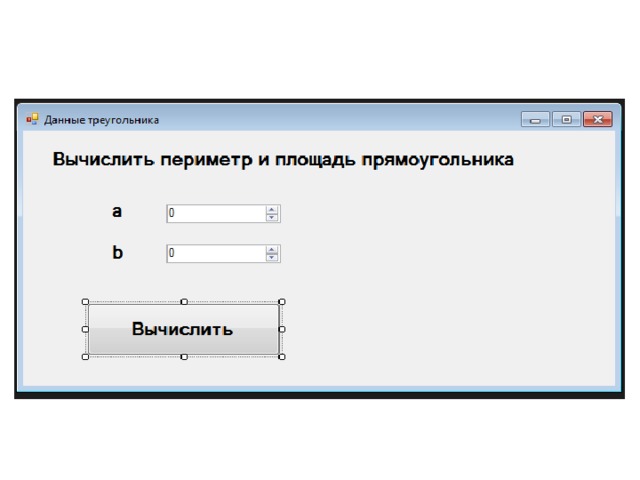The image size is (640, 480).
Task: Click bottom-middle resize handle of Вычислить button
Action: pyautogui.click(x=183, y=357)
